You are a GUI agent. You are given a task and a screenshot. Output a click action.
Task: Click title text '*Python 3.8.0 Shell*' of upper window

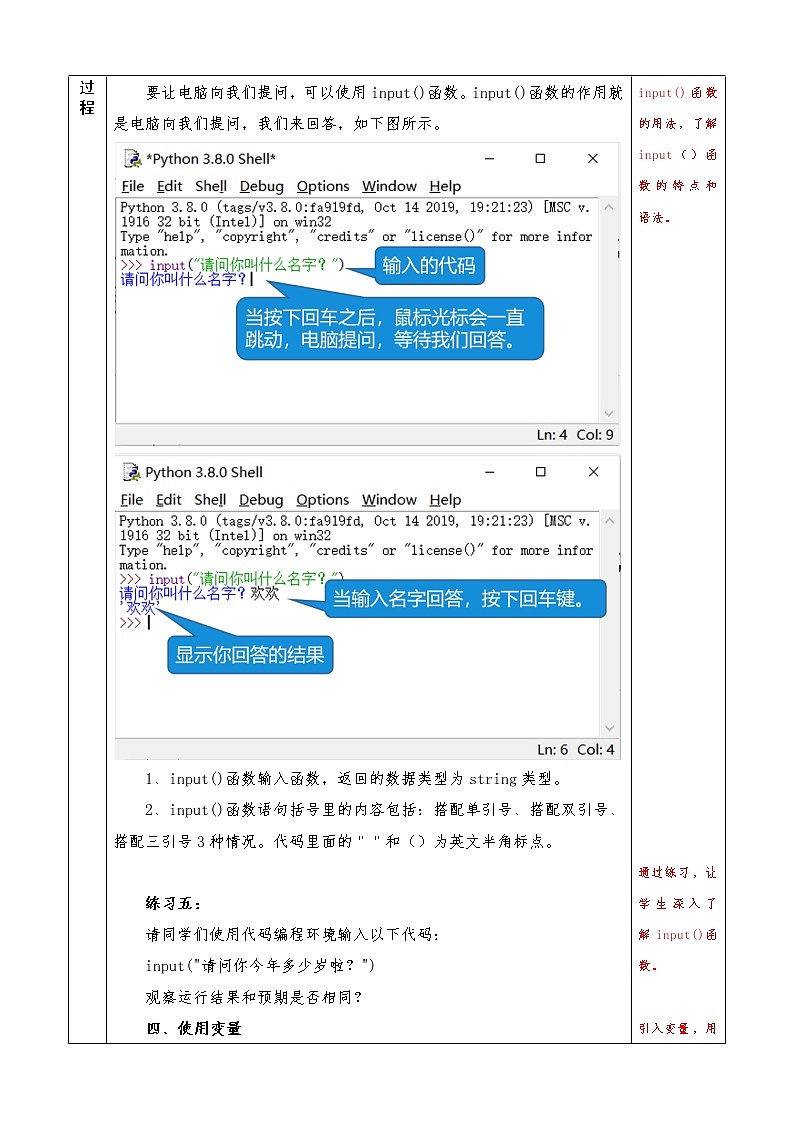[210, 158]
